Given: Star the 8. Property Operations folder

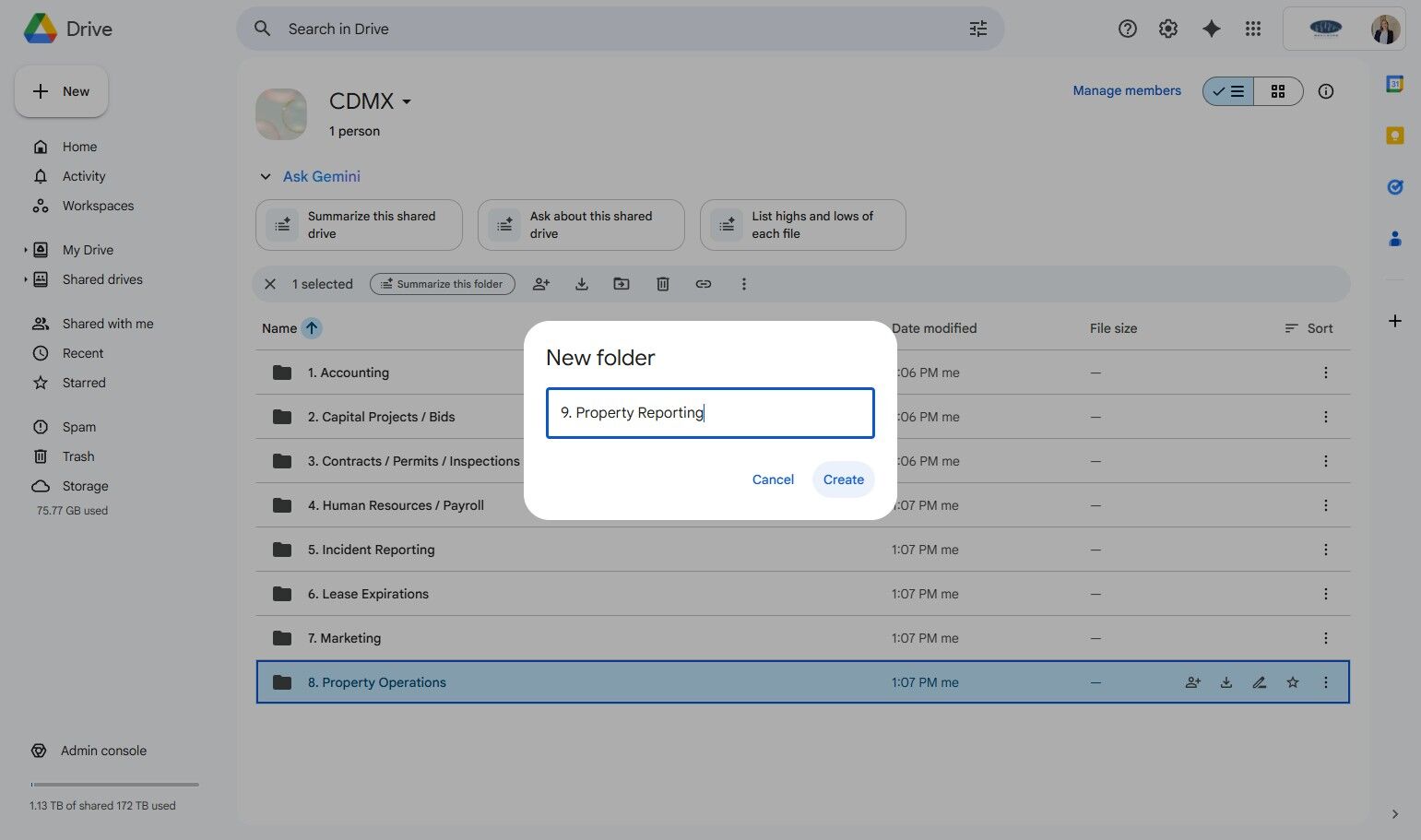Looking at the screenshot, I should click(1293, 682).
